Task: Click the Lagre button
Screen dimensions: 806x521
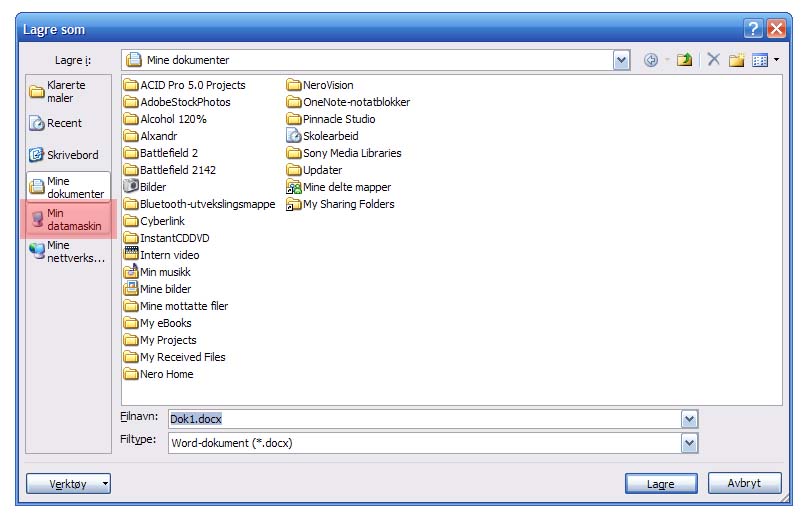Action: 661,483
